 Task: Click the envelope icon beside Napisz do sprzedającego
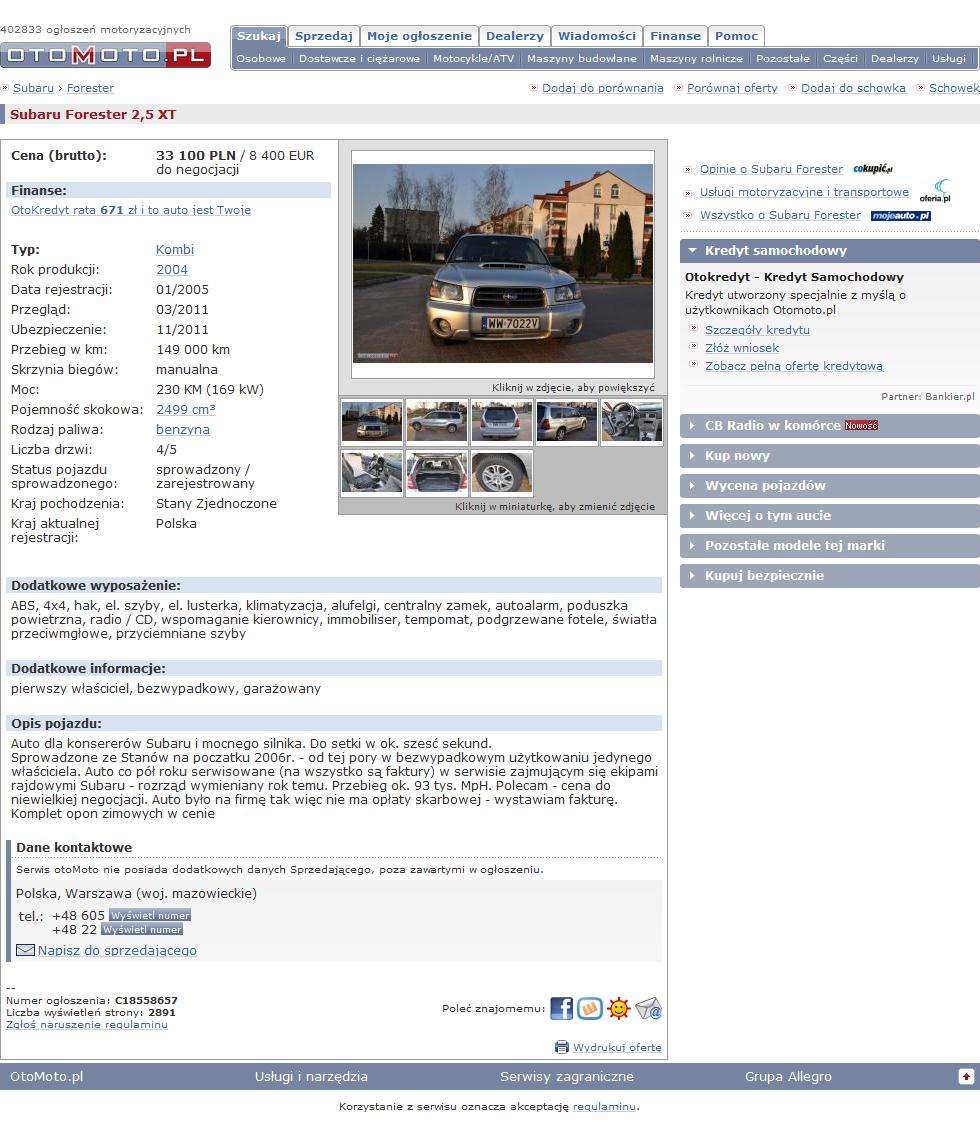pyautogui.click(x=25, y=950)
